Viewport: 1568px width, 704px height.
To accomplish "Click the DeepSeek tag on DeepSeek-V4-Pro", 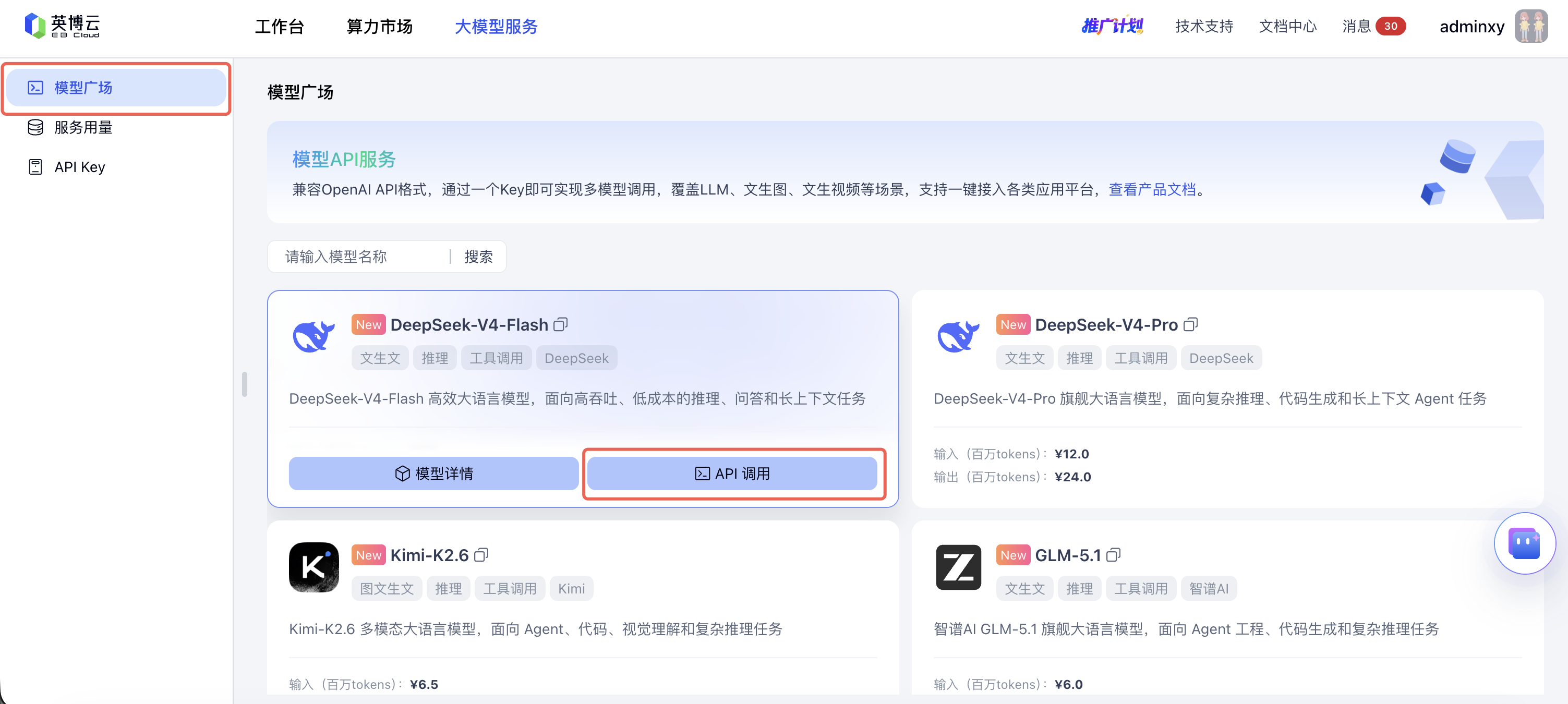I will (1221, 358).
